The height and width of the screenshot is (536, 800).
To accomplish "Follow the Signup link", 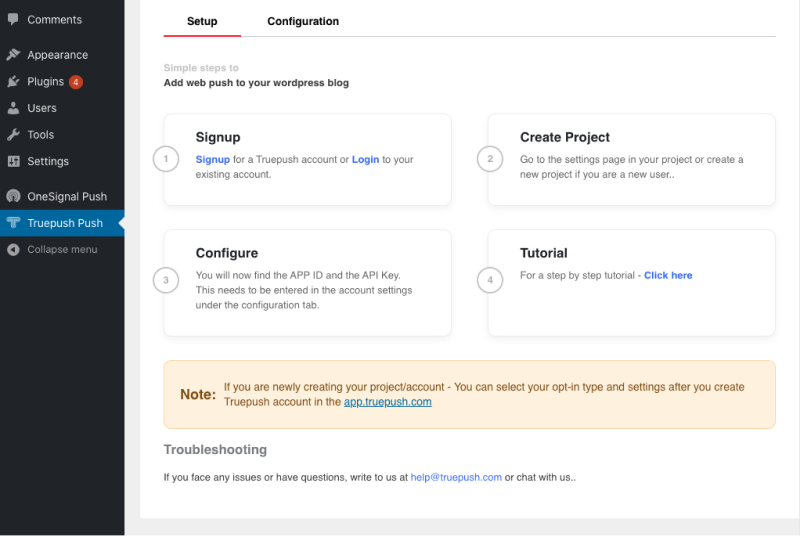I will tap(213, 160).
